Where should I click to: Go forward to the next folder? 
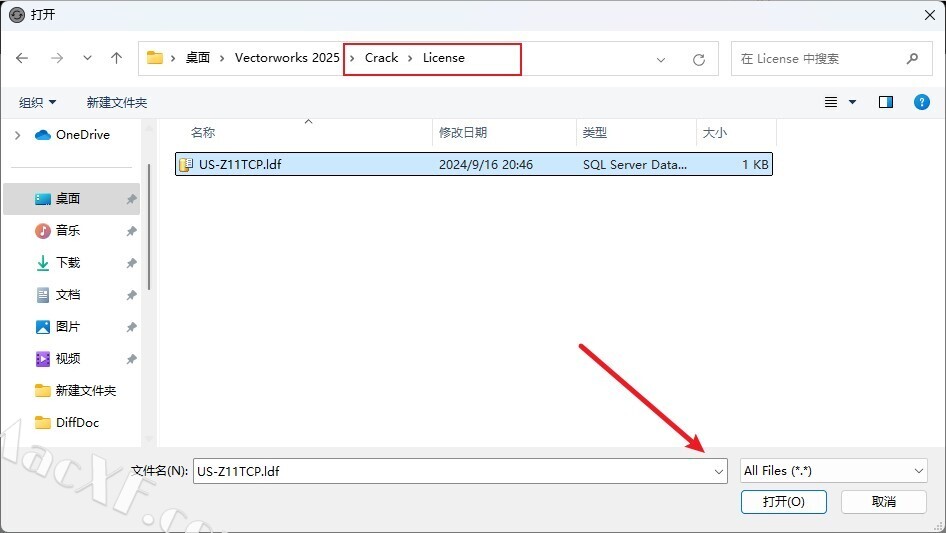57,58
